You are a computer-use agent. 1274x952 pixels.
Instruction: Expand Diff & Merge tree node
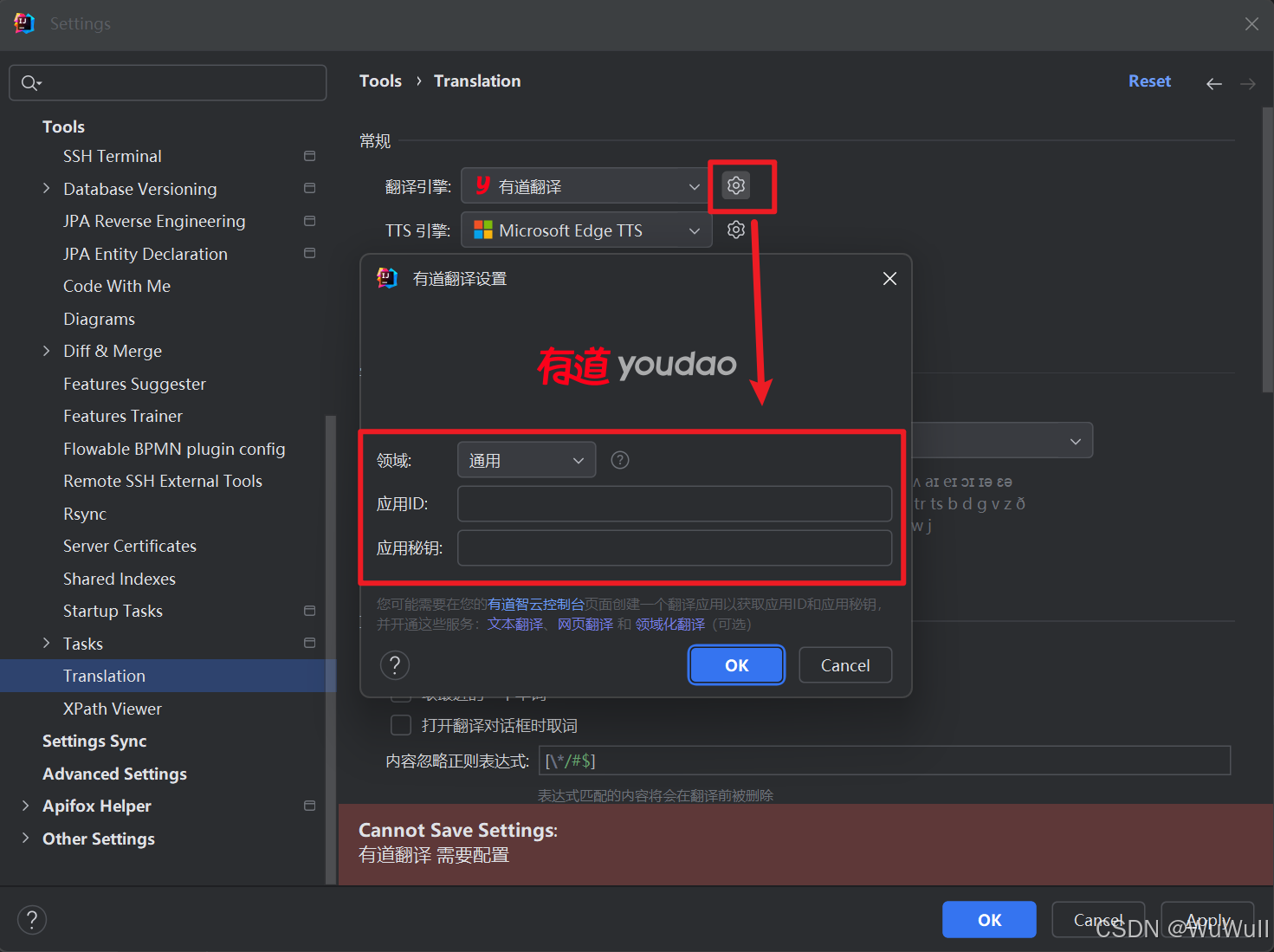tap(47, 351)
